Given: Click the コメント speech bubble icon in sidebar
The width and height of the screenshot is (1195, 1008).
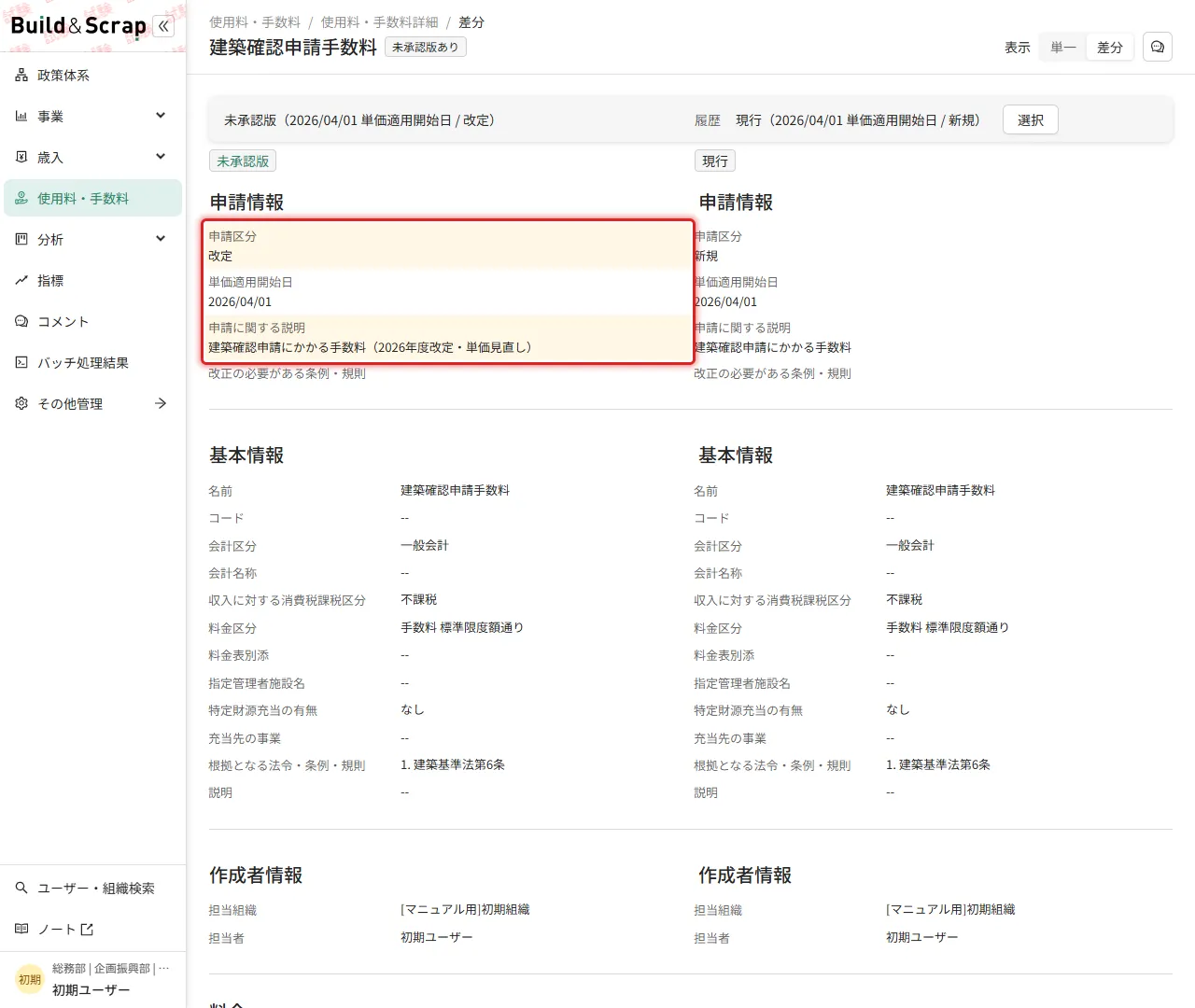Looking at the screenshot, I should click(21, 322).
